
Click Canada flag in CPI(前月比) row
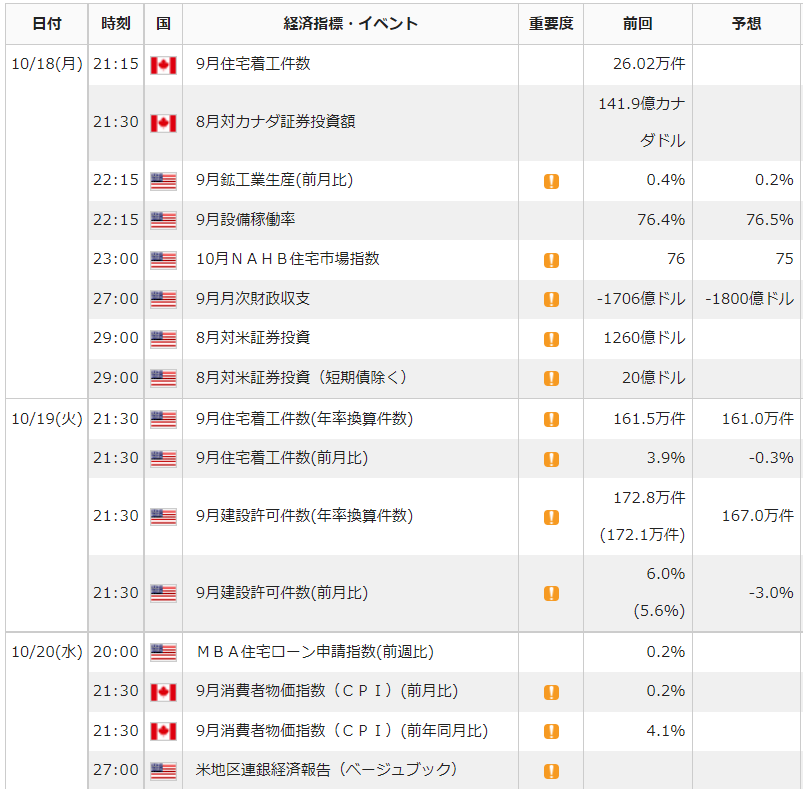pyautogui.click(x=163, y=692)
